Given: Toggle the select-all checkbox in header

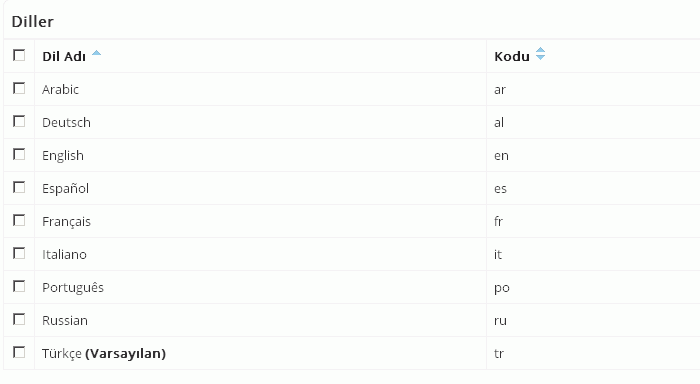Looking at the screenshot, I should [19, 55].
